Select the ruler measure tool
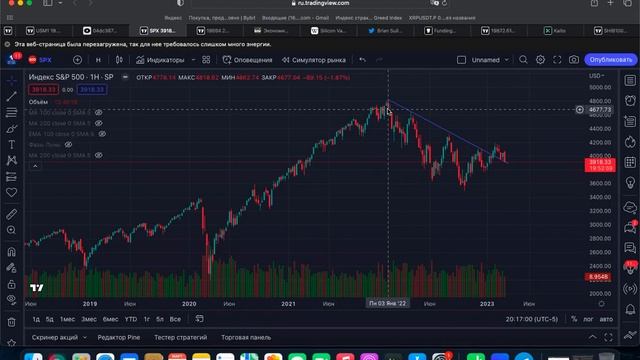The width and height of the screenshot is (640, 360). (11, 214)
